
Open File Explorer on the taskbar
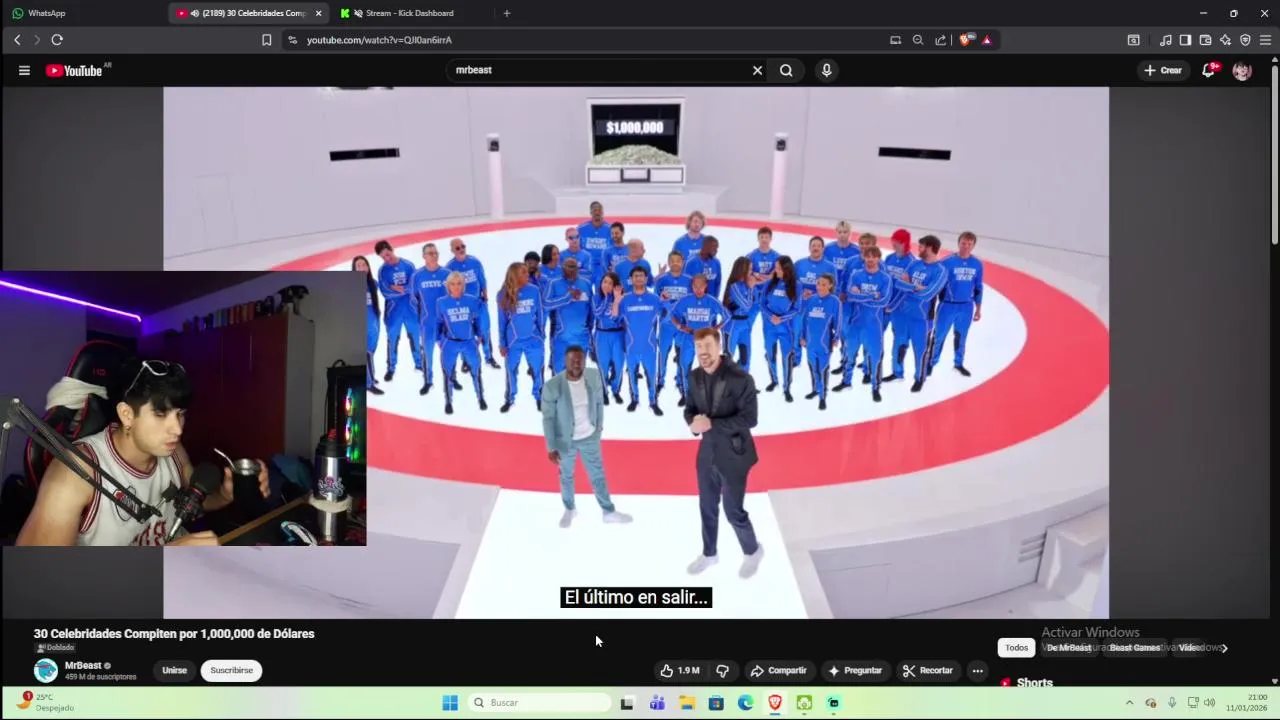point(687,703)
